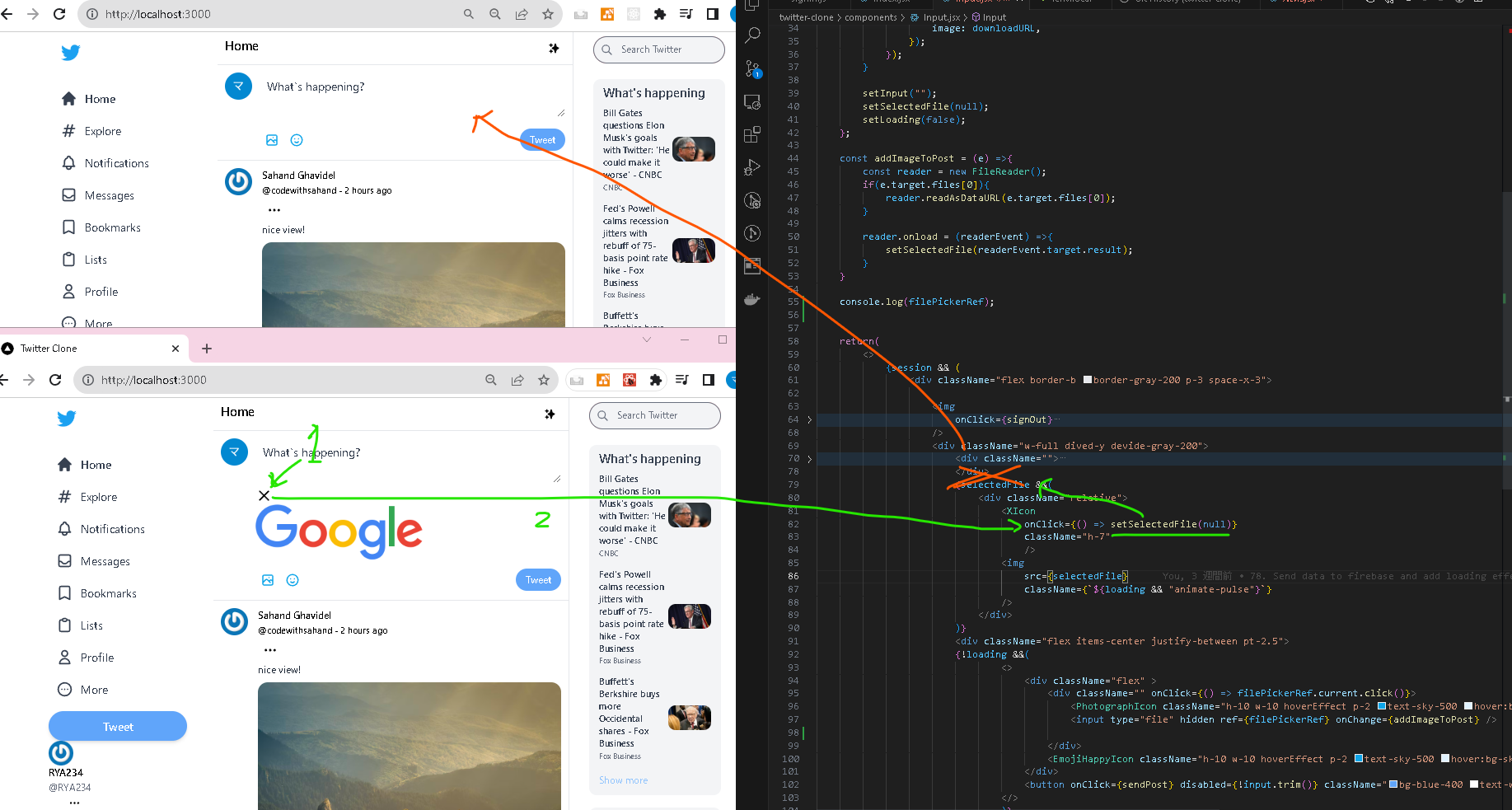Open Notifications in lower browser sidebar
1512x810 pixels.
coord(101,529)
